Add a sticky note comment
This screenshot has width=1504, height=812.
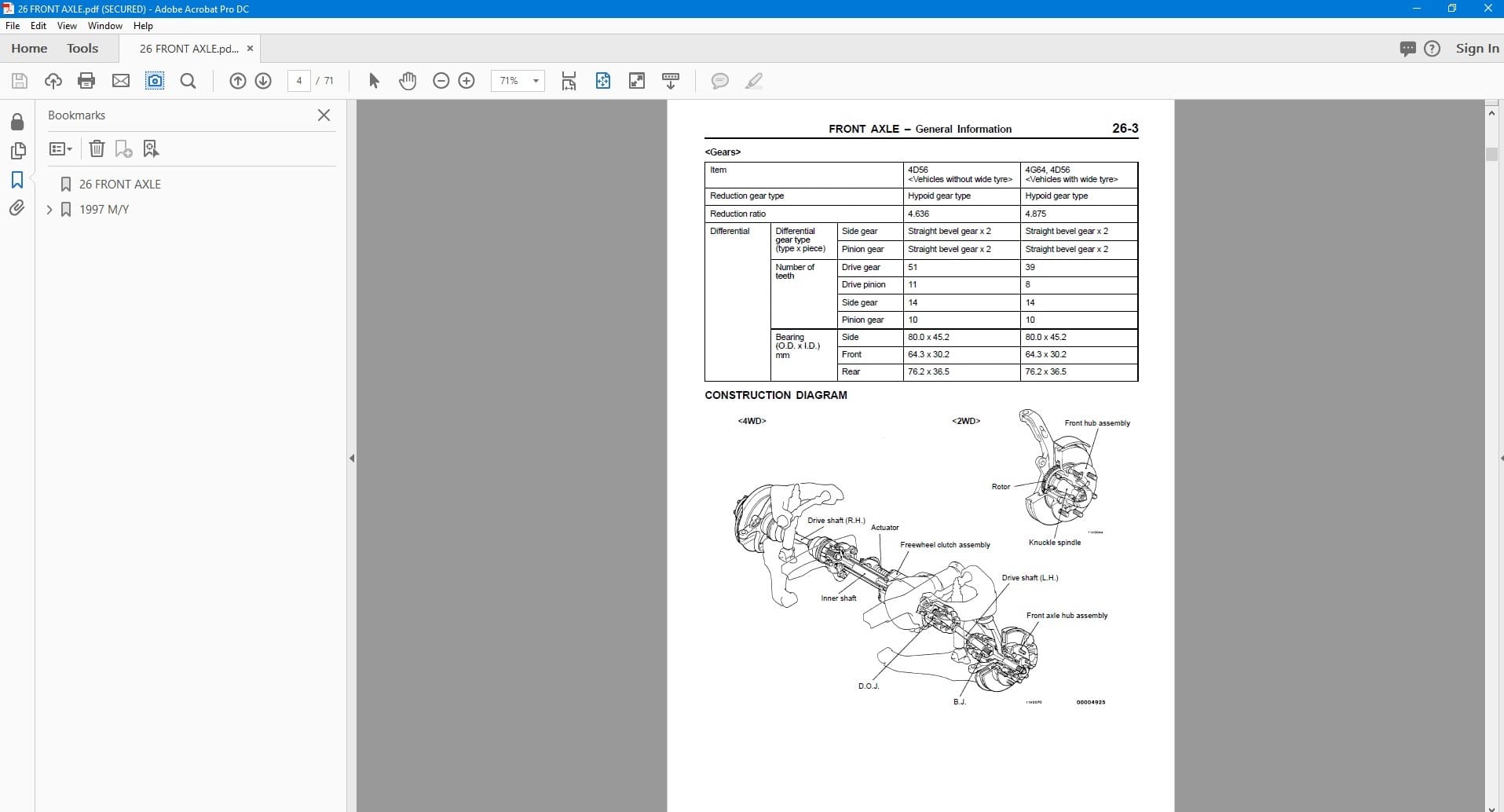tap(719, 81)
